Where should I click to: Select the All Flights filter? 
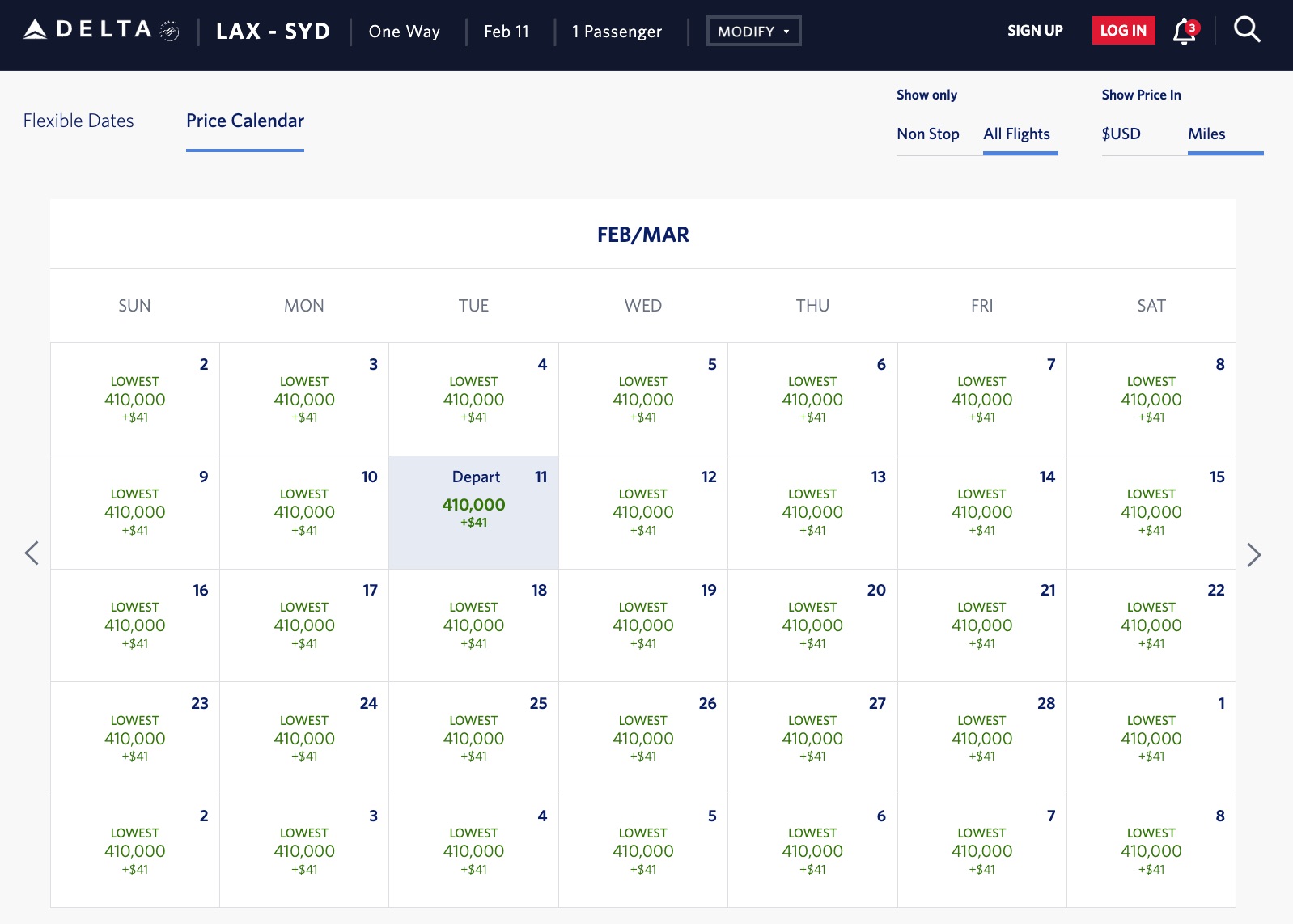pos(1016,134)
